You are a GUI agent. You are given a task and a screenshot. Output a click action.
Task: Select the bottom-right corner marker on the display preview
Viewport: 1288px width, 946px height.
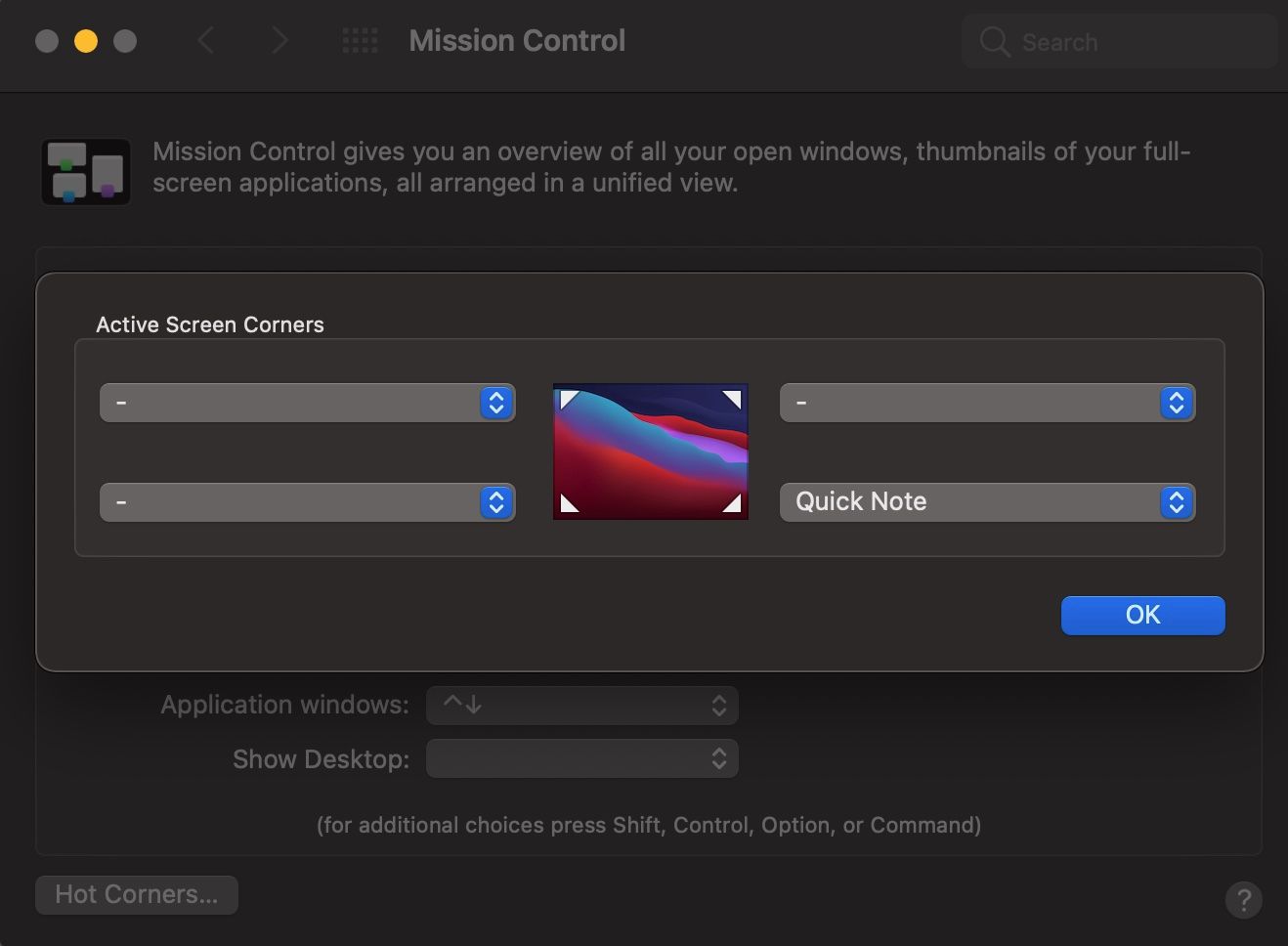(x=733, y=506)
